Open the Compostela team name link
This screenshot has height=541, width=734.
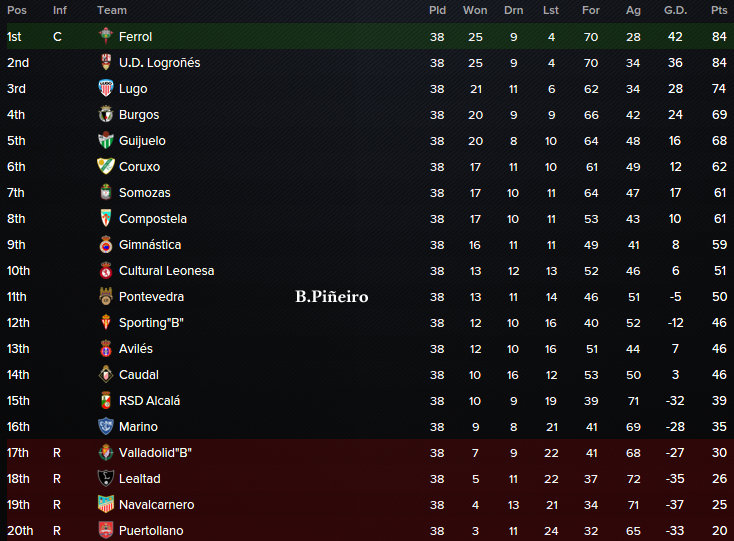[153, 219]
